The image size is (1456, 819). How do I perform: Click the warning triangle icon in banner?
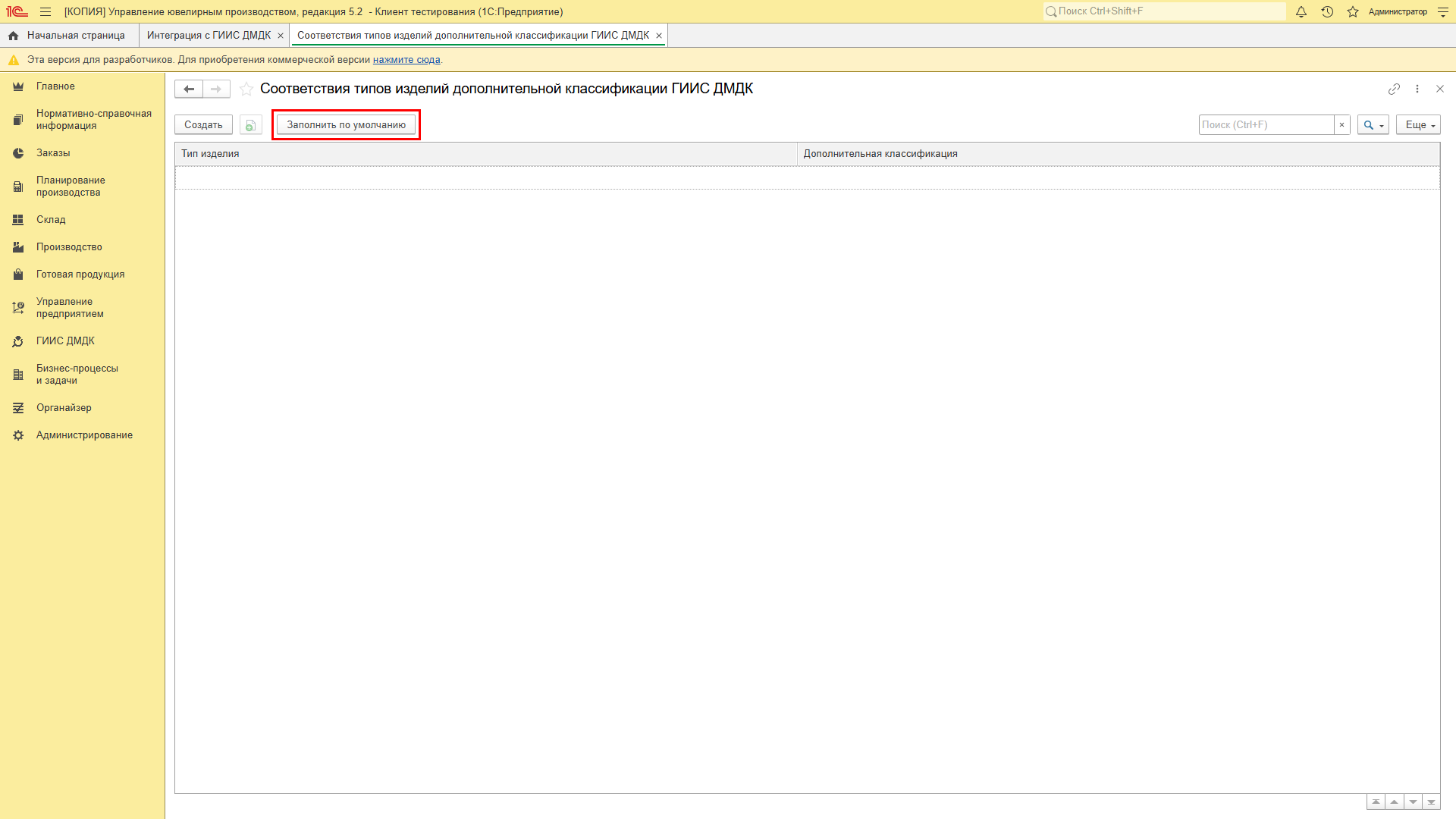(14, 60)
